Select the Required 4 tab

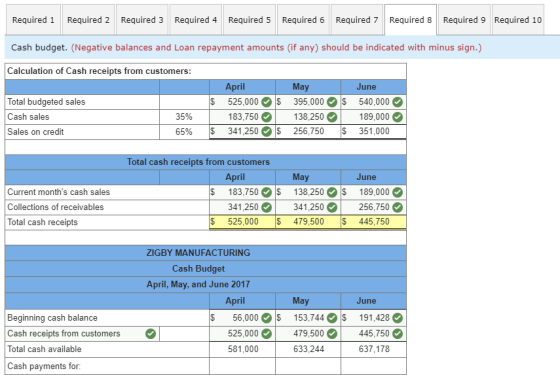pyautogui.click(x=196, y=20)
